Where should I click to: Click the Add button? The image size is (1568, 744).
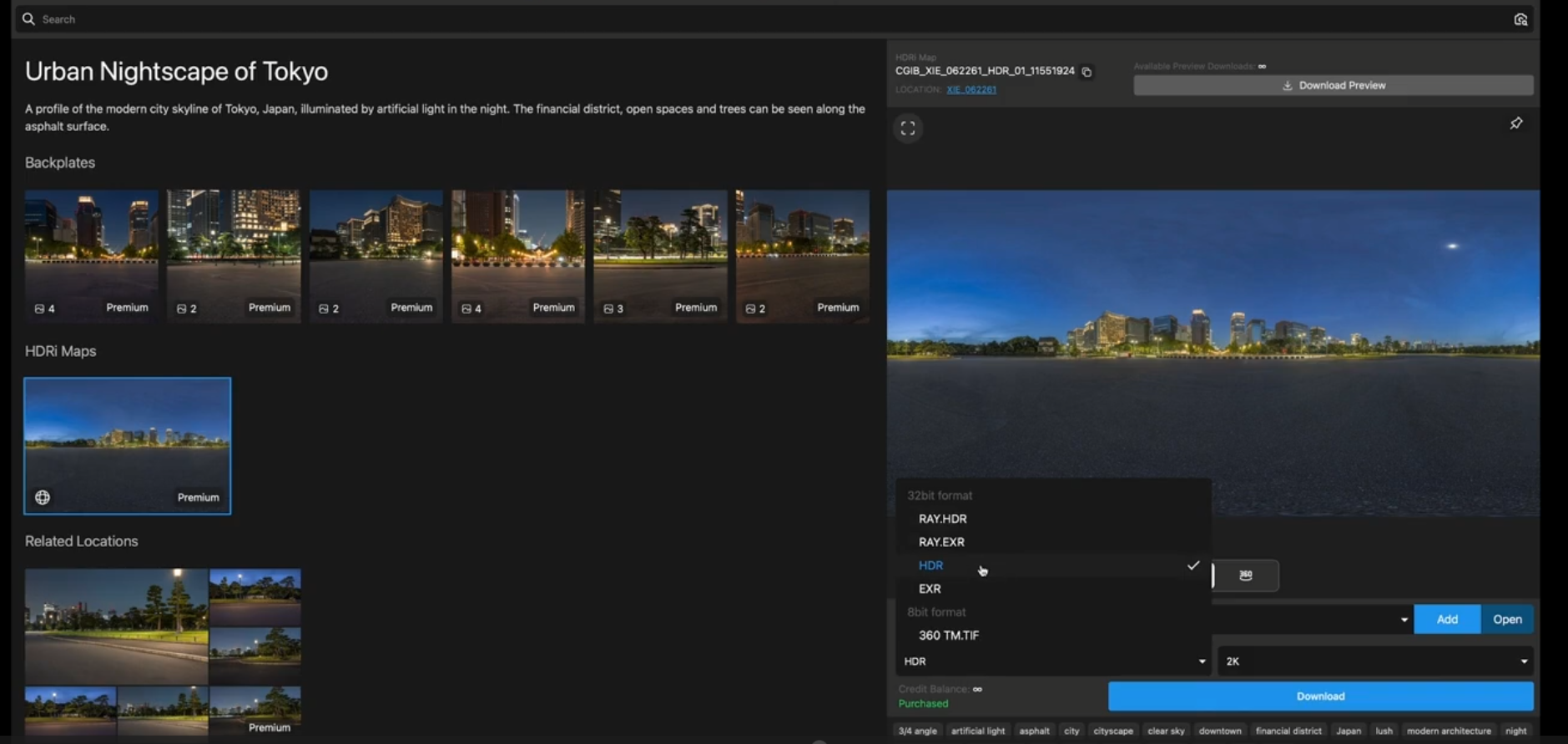pyautogui.click(x=1446, y=620)
